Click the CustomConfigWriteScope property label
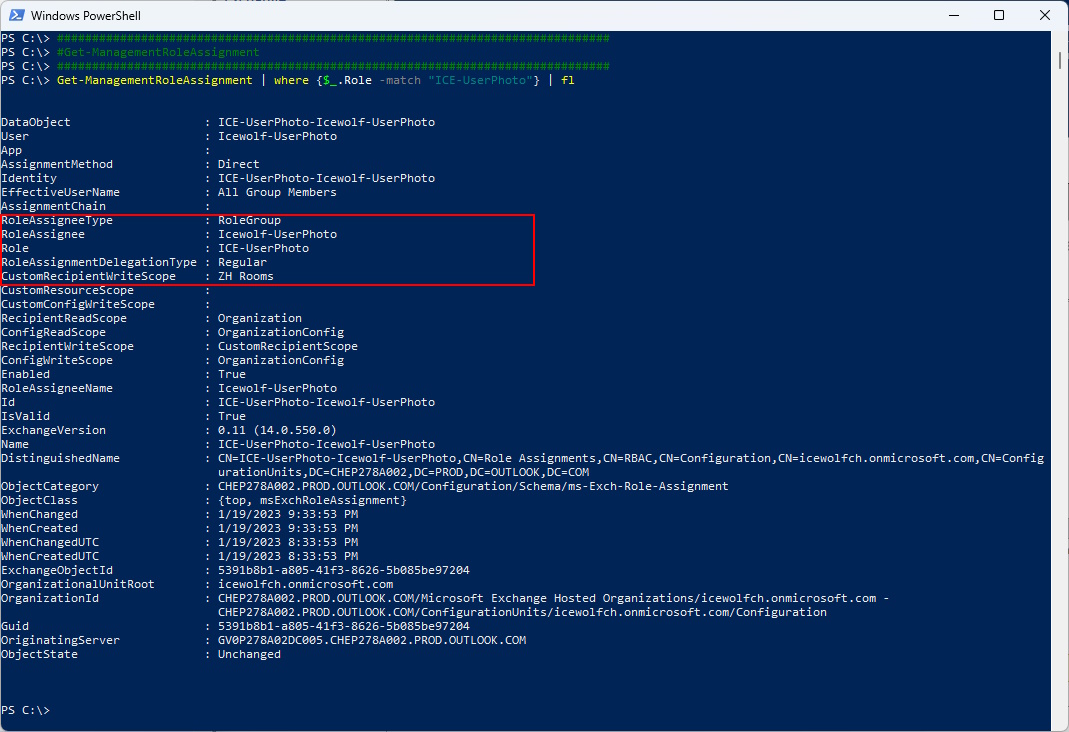 (78, 305)
